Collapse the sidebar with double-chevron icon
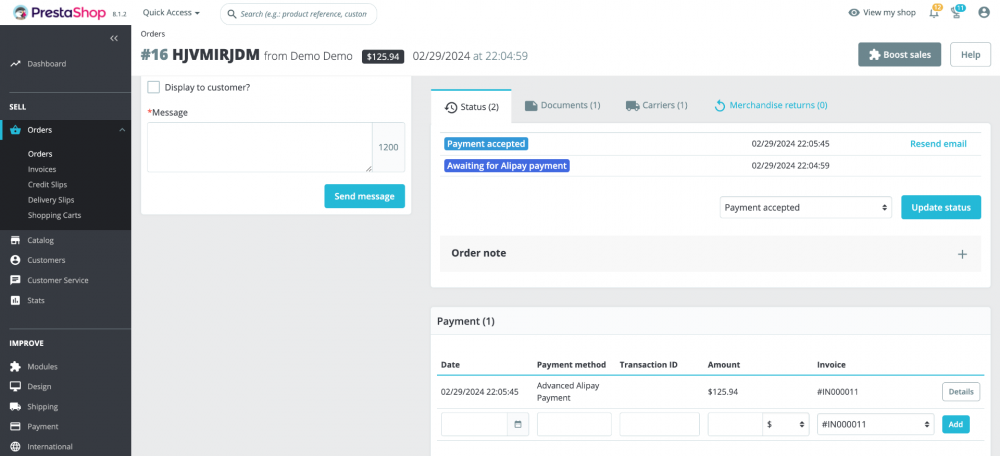1000x456 pixels. pos(114,38)
